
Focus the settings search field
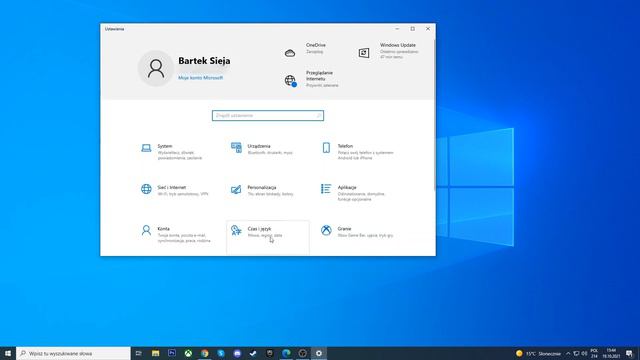point(268,116)
